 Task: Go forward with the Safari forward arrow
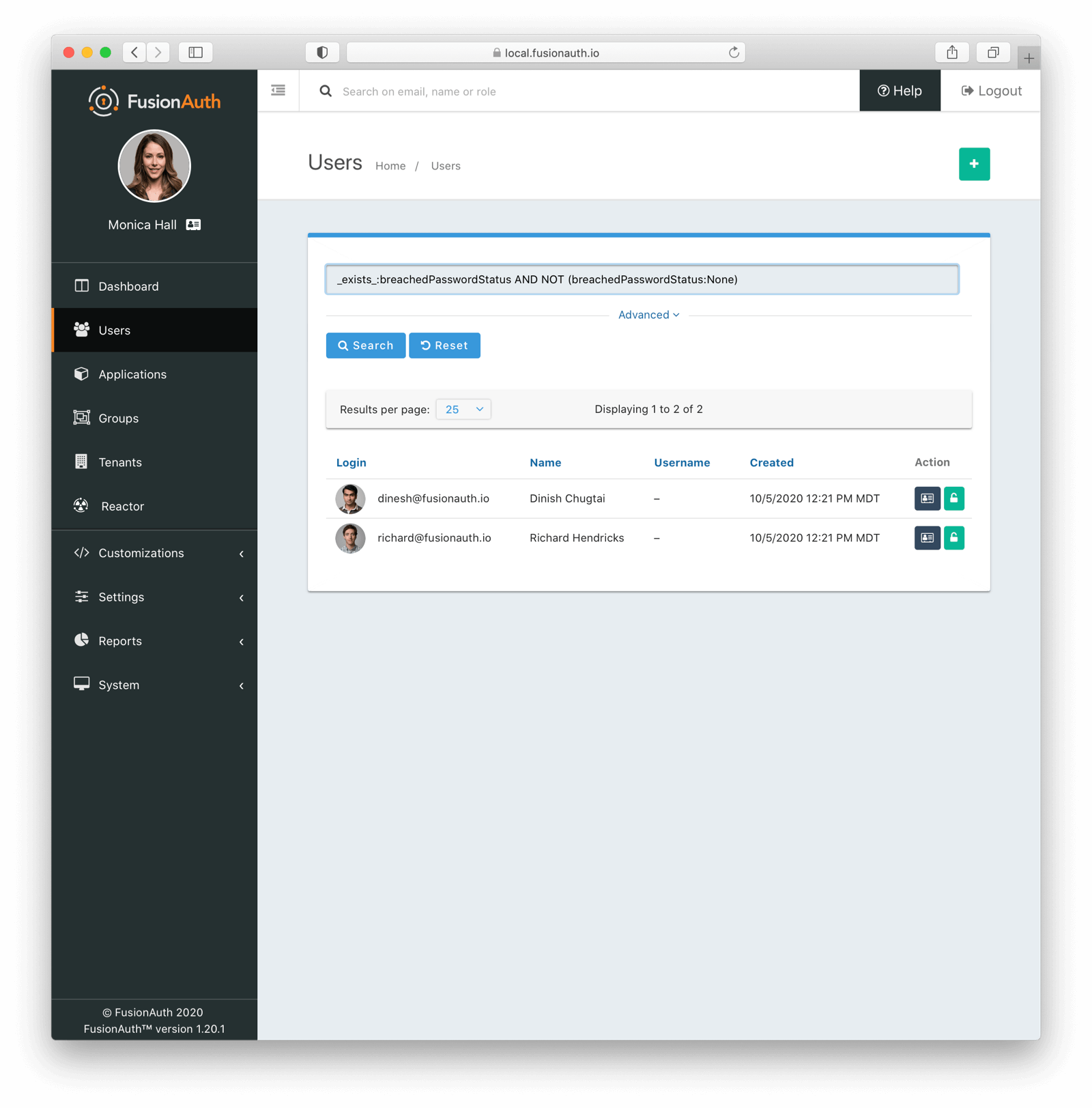[158, 52]
